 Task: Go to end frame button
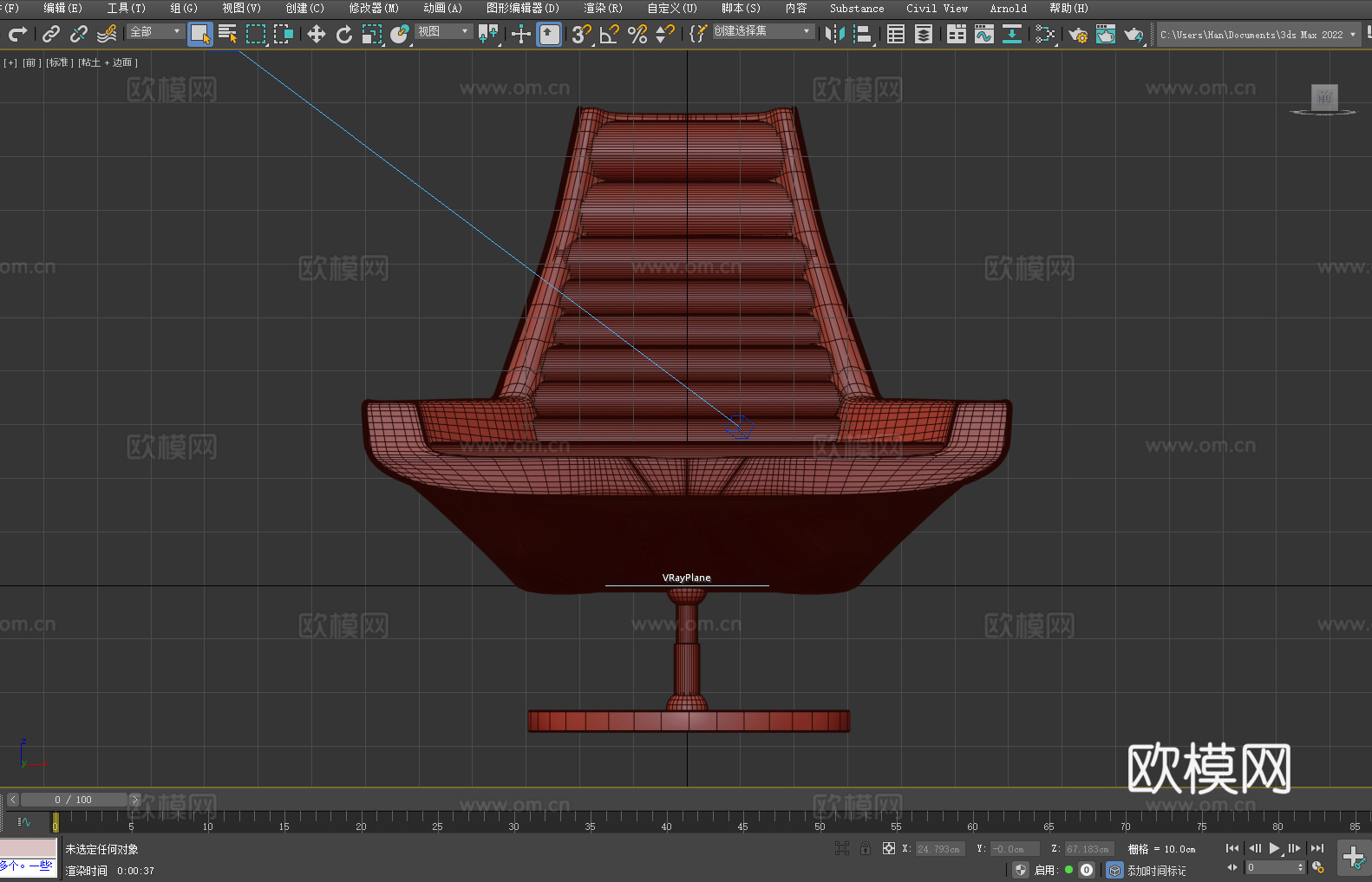[1317, 848]
